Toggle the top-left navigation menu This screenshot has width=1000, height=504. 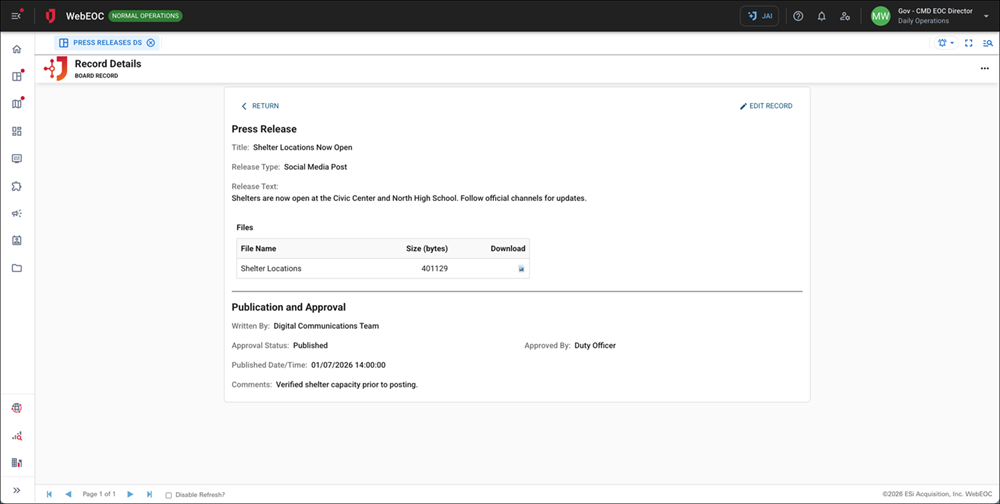[x=16, y=16]
